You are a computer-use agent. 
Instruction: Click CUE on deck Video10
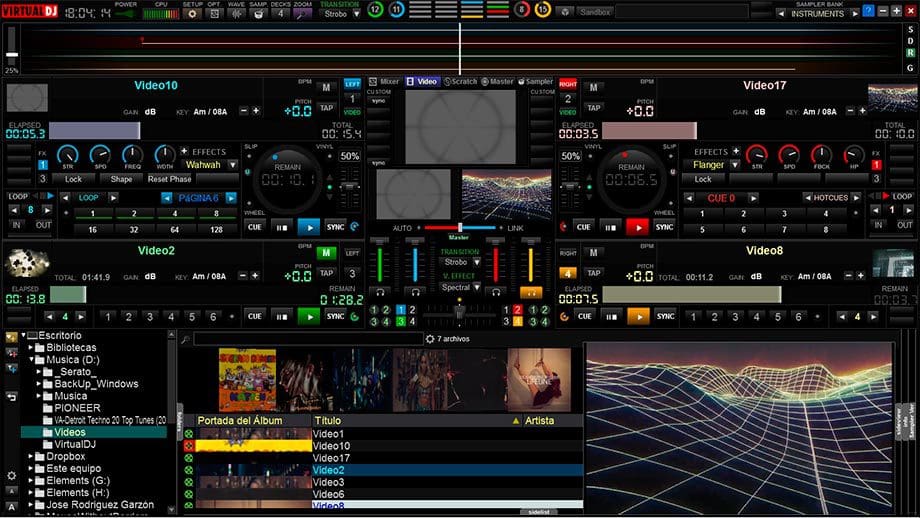(x=255, y=227)
